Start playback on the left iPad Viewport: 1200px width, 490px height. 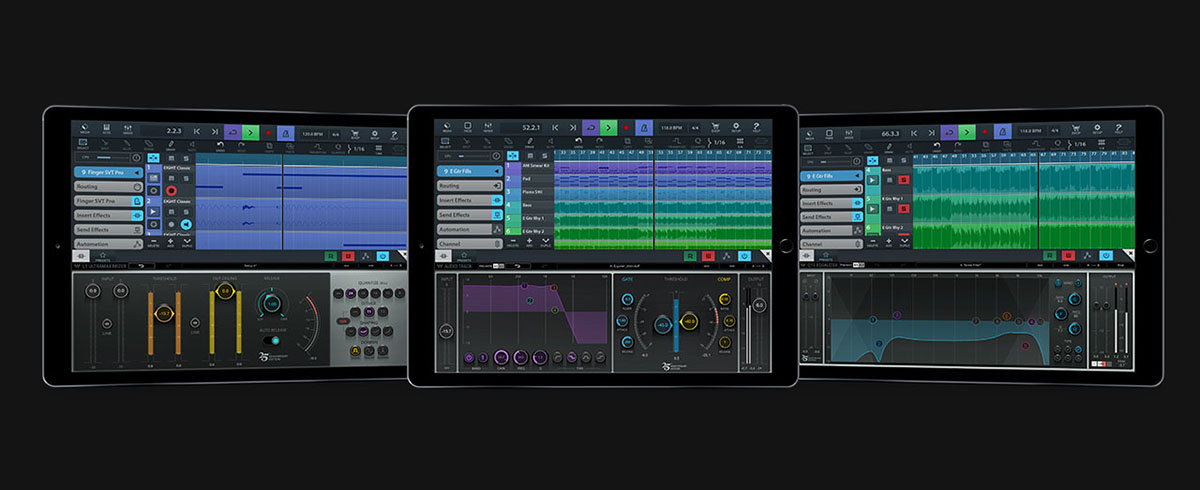coord(250,132)
